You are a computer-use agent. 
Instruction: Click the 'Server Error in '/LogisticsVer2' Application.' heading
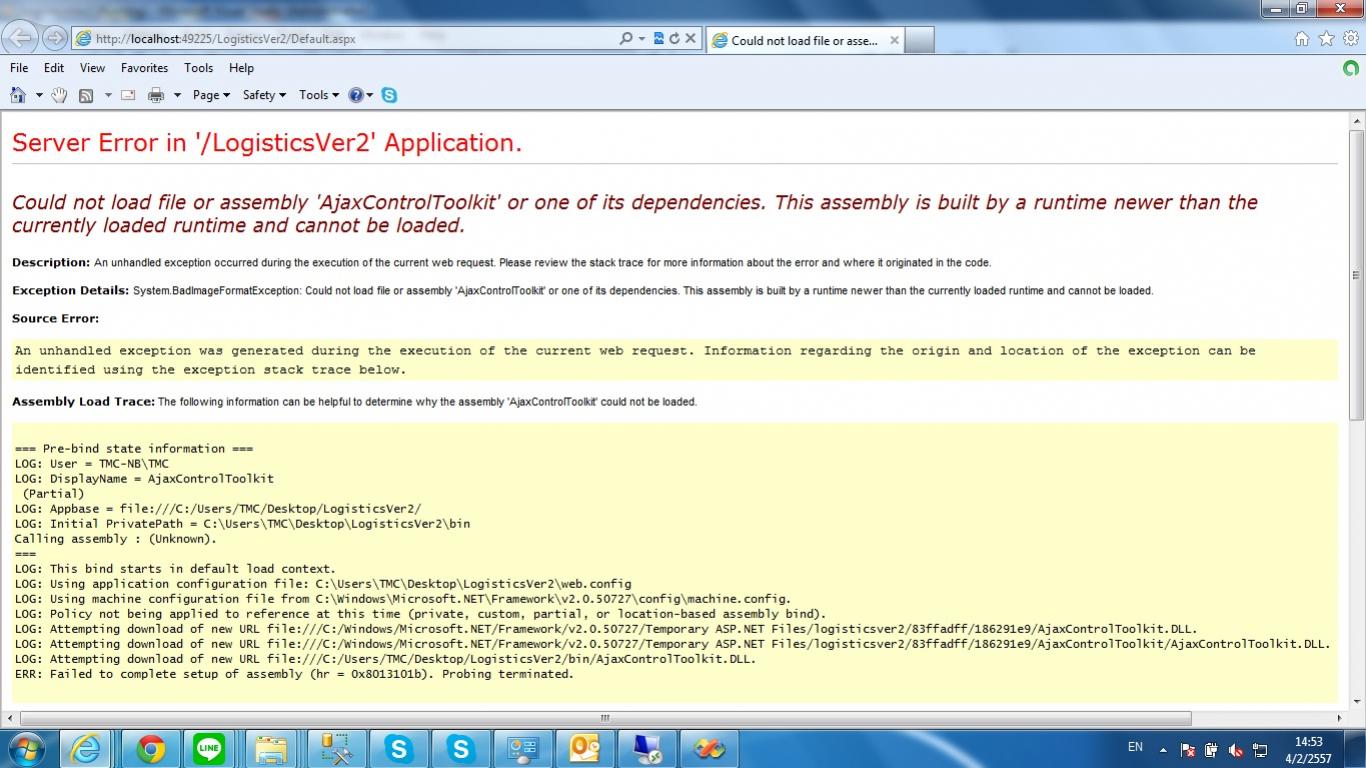click(x=267, y=143)
